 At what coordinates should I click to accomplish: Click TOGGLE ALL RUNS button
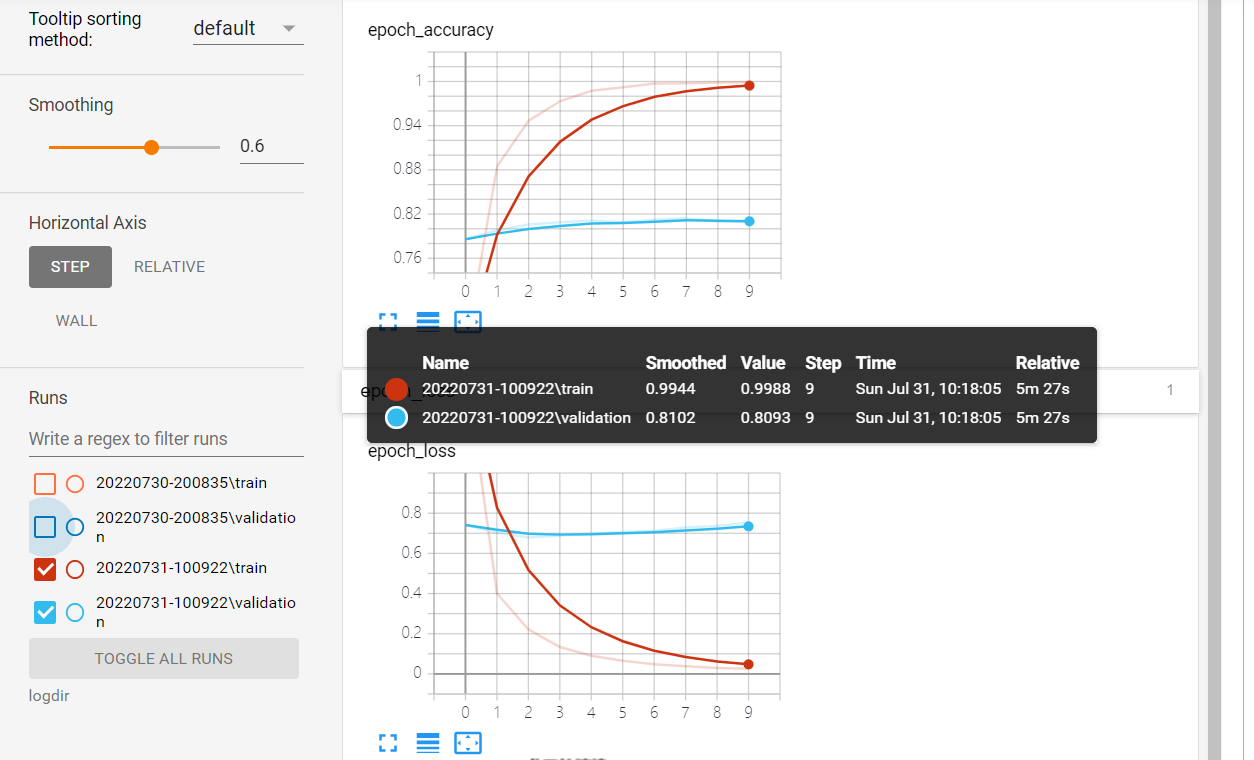click(x=164, y=659)
